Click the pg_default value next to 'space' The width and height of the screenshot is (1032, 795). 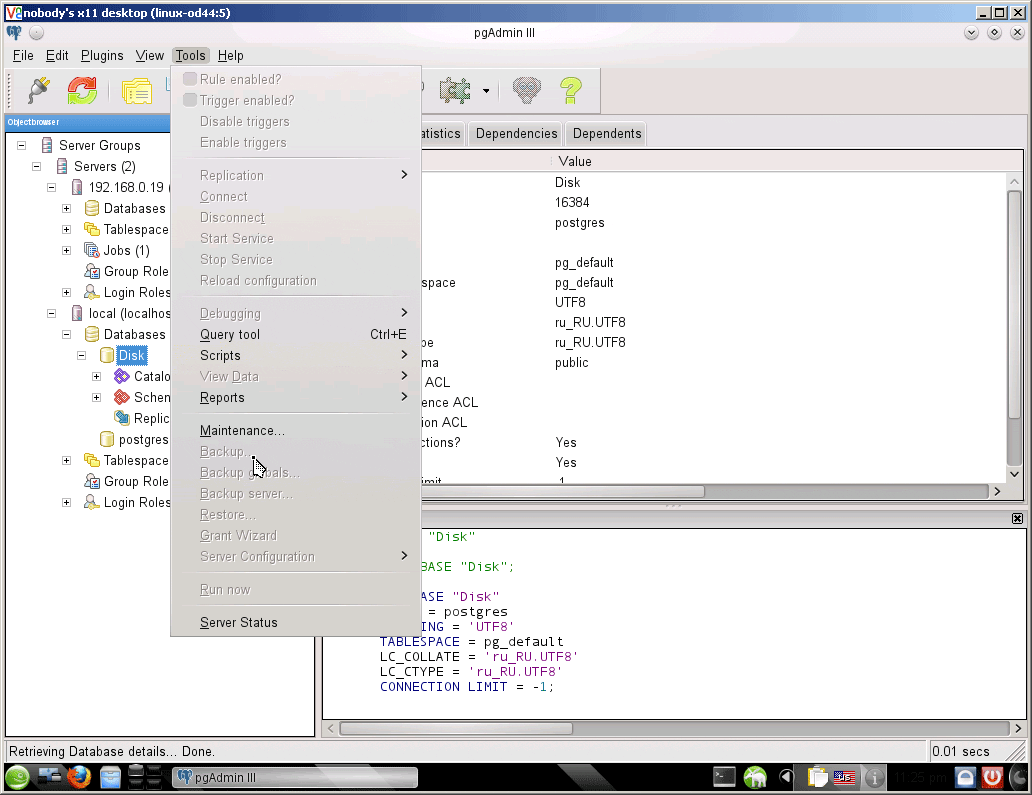click(x=584, y=282)
